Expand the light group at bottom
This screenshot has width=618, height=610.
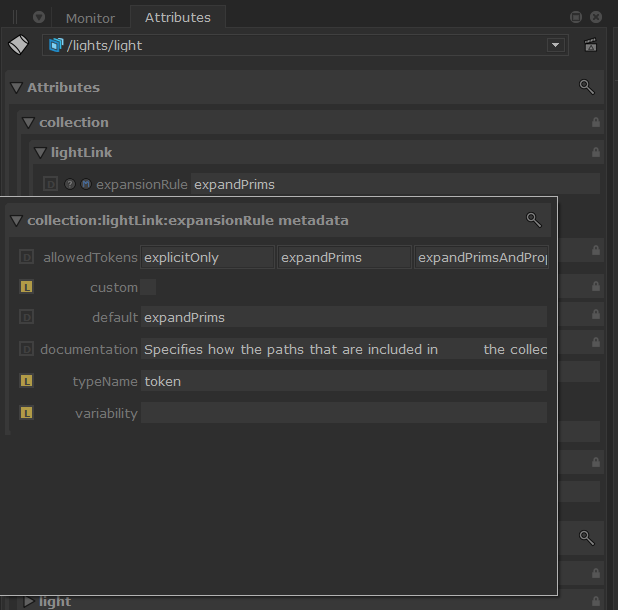pyautogui.click(x=28, y=601)
